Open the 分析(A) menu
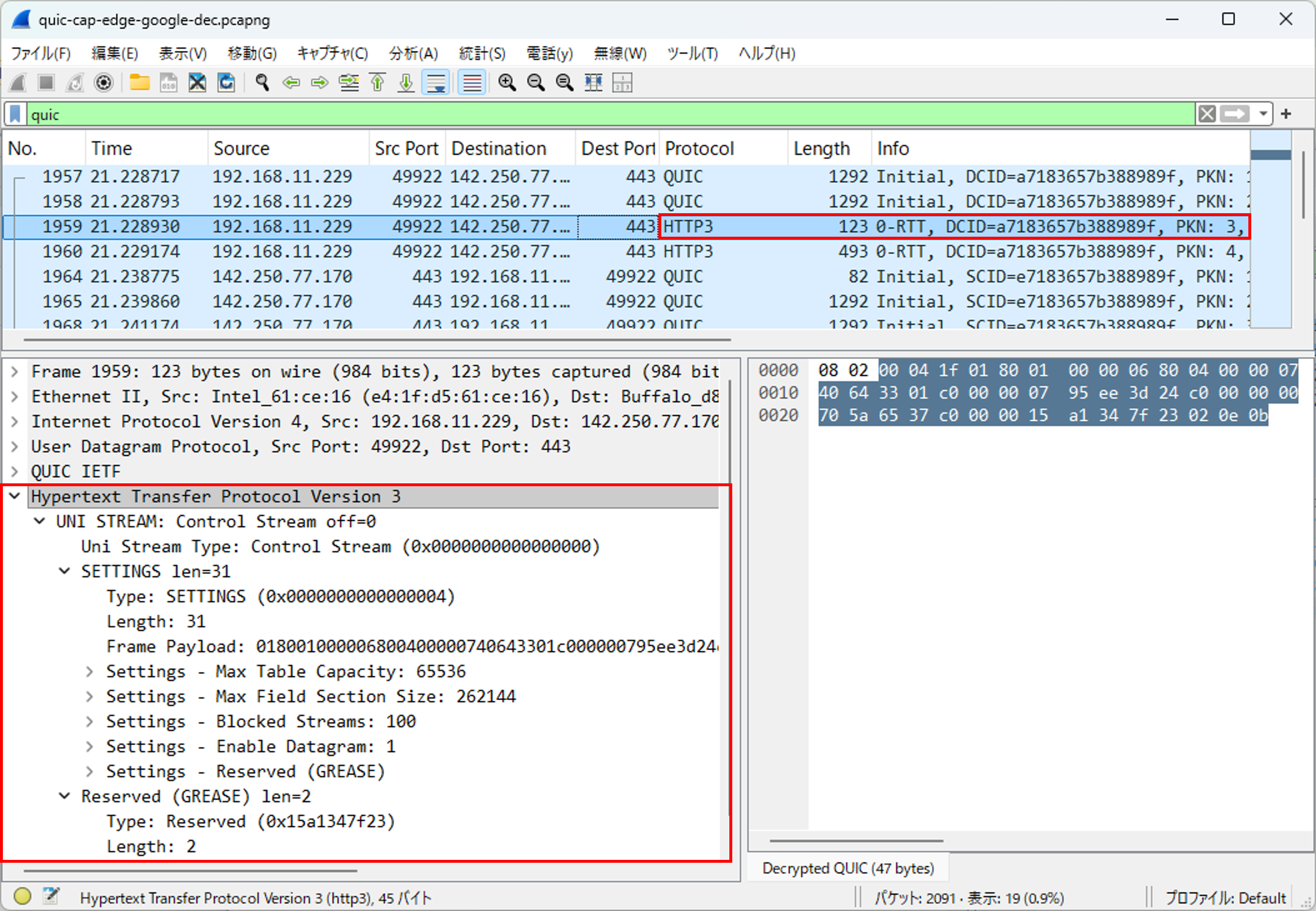This screenshot has width=1316, height=911. pos(413,54)
